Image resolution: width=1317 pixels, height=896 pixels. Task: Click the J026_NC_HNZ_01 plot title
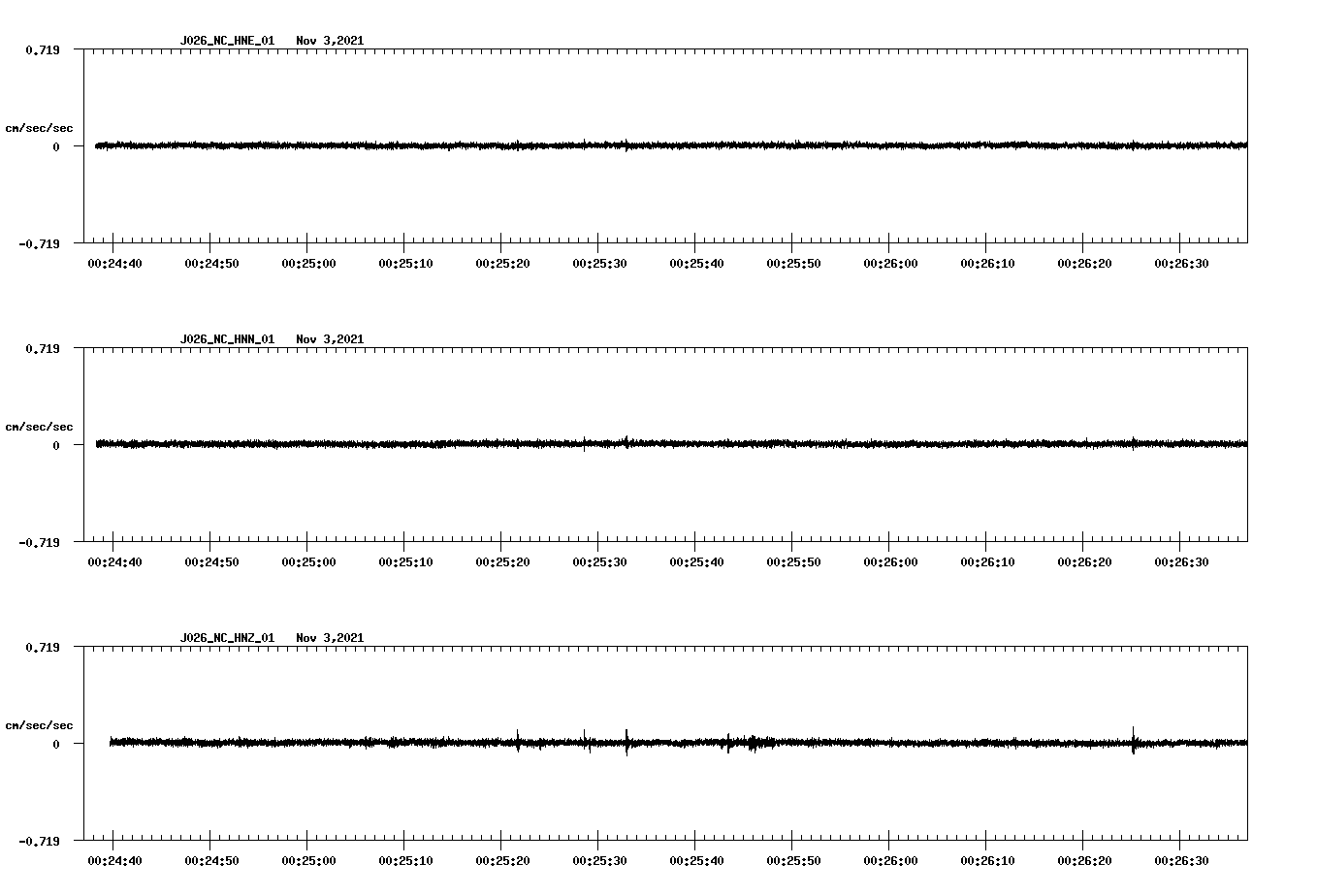[x=227, y=638]
